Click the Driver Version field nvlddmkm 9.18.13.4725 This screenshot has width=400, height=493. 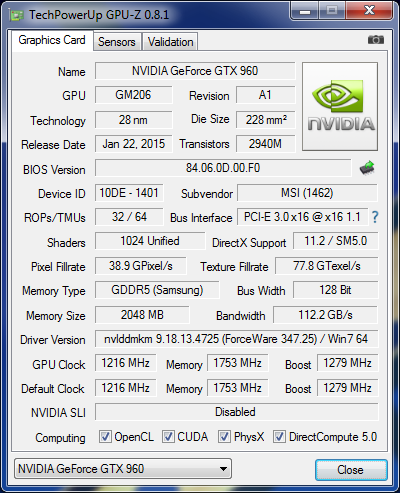237,339
